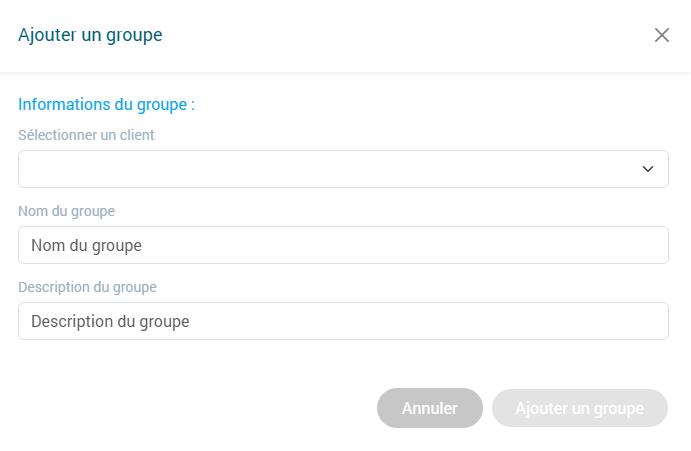The image size is (691, 451).
Task: Click empty header space beside dialog title
Action: [x=400, y=35]
